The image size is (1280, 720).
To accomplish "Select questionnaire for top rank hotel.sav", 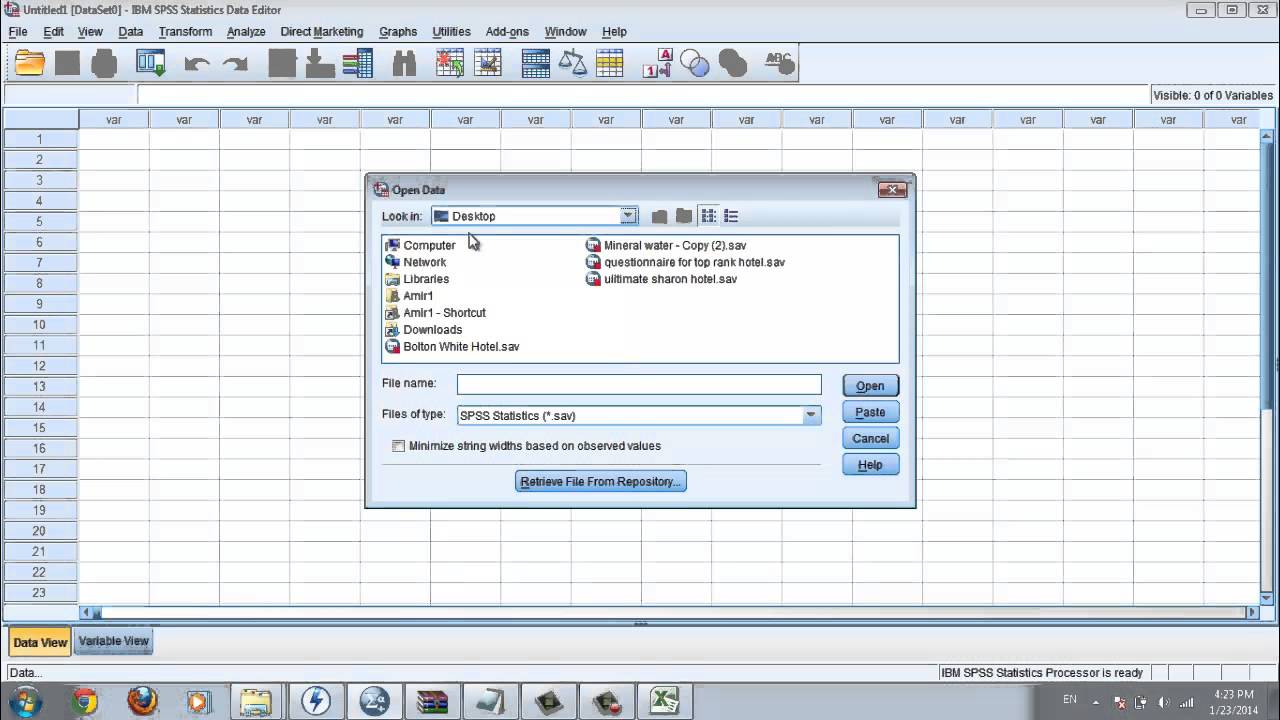I will 686,262.
